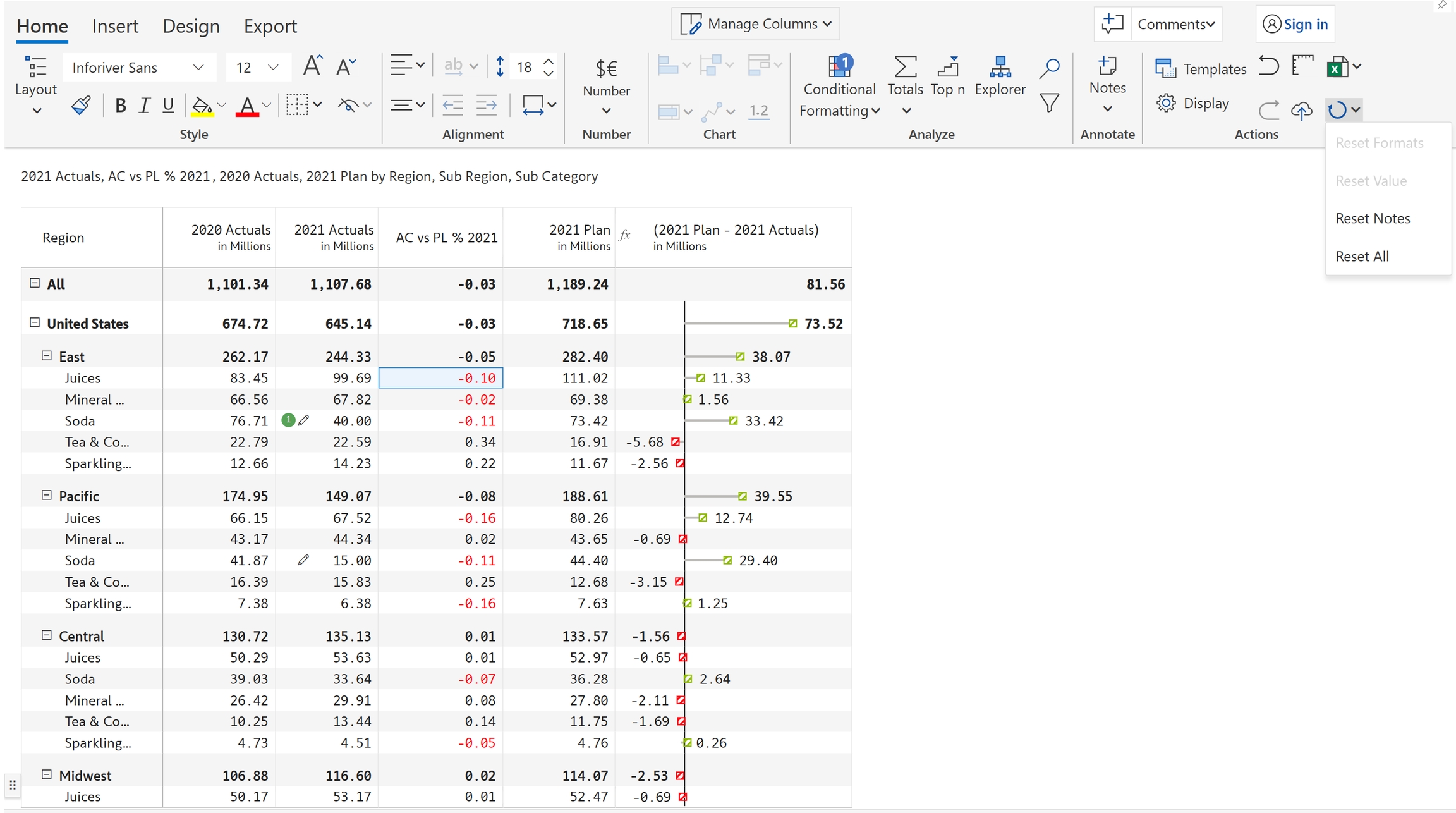Image resolution: width=1456 pixels, height=813 pixels.
Task: Click the Format Painter brush icon
Action: coord(81,105)
